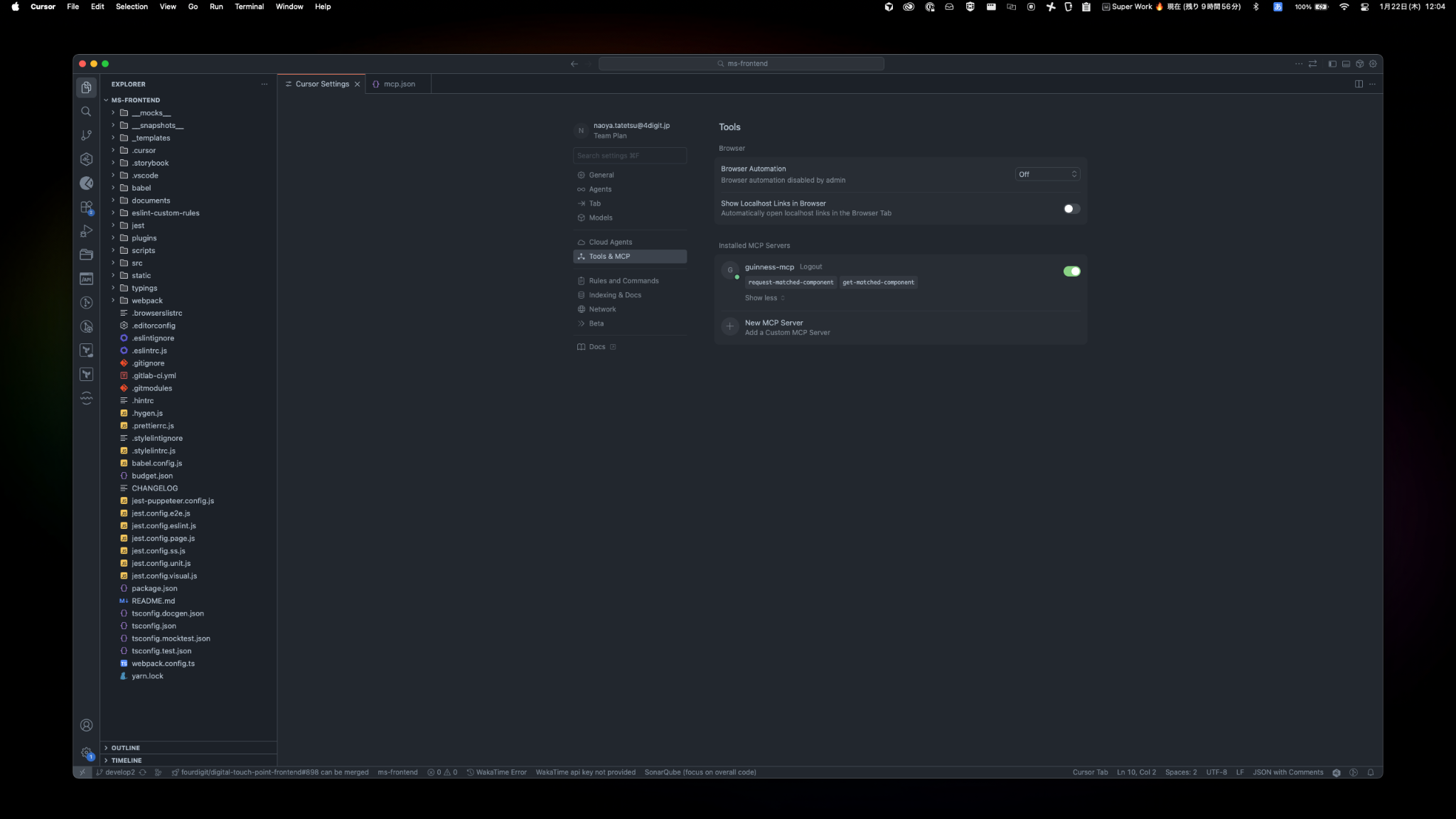Click the go back arrow in title bar
The width and height of the screenshot is (1456, 819).
(x=574, y=64)
